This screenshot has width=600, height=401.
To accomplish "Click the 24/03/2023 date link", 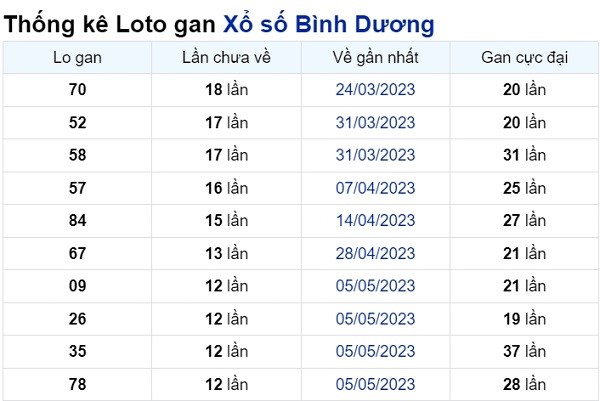I will click(x=375, y=90).
